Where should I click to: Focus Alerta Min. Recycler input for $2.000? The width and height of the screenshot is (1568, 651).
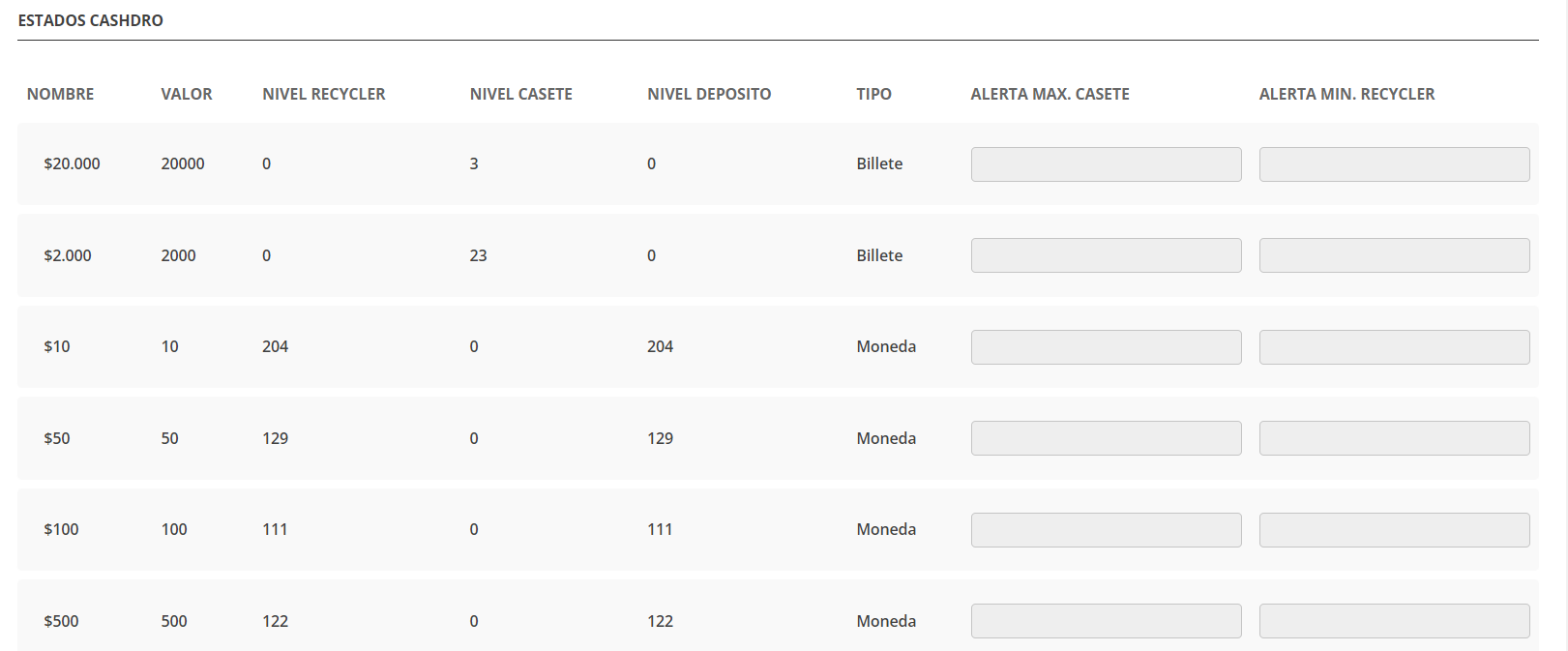coord(1394,255)
